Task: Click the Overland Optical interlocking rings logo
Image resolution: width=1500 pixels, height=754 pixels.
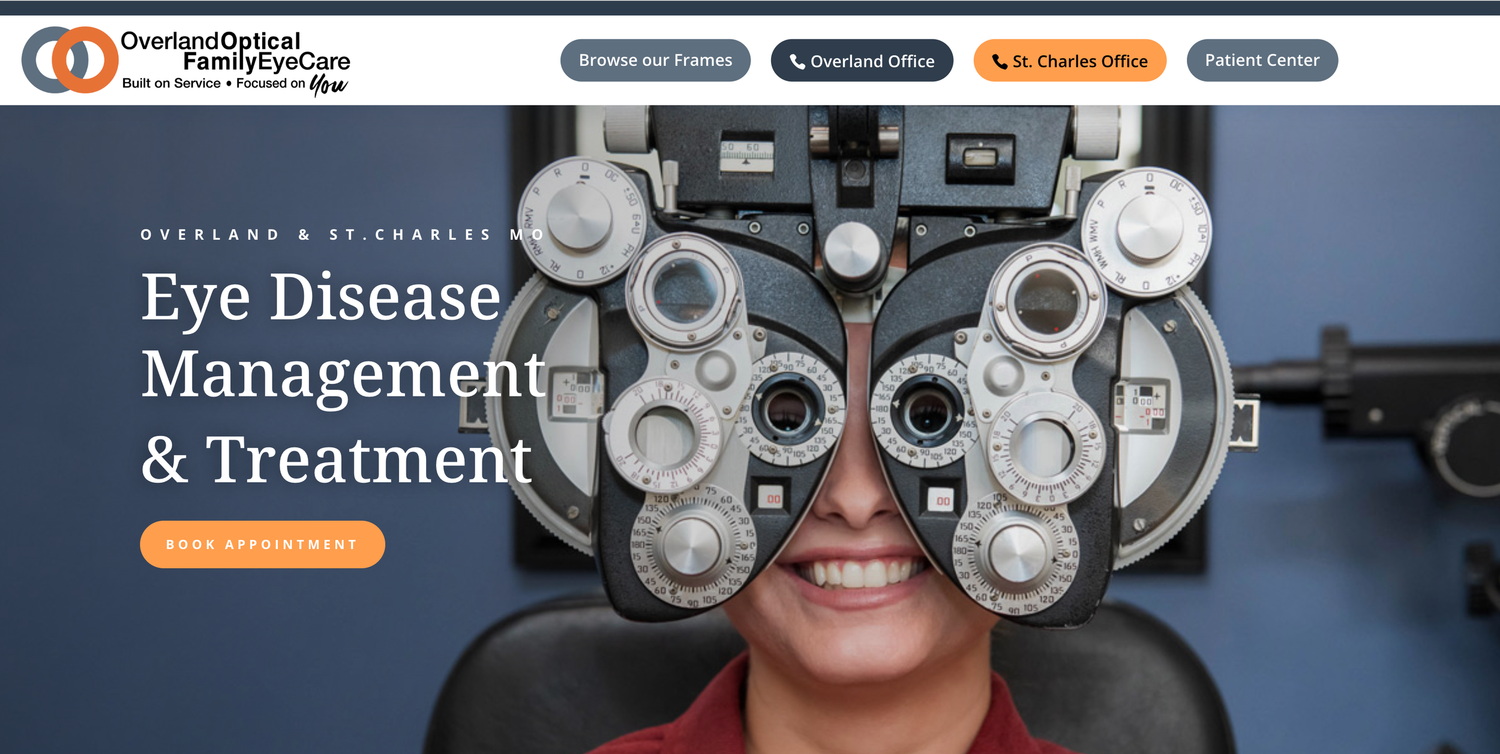Action: 70,60
